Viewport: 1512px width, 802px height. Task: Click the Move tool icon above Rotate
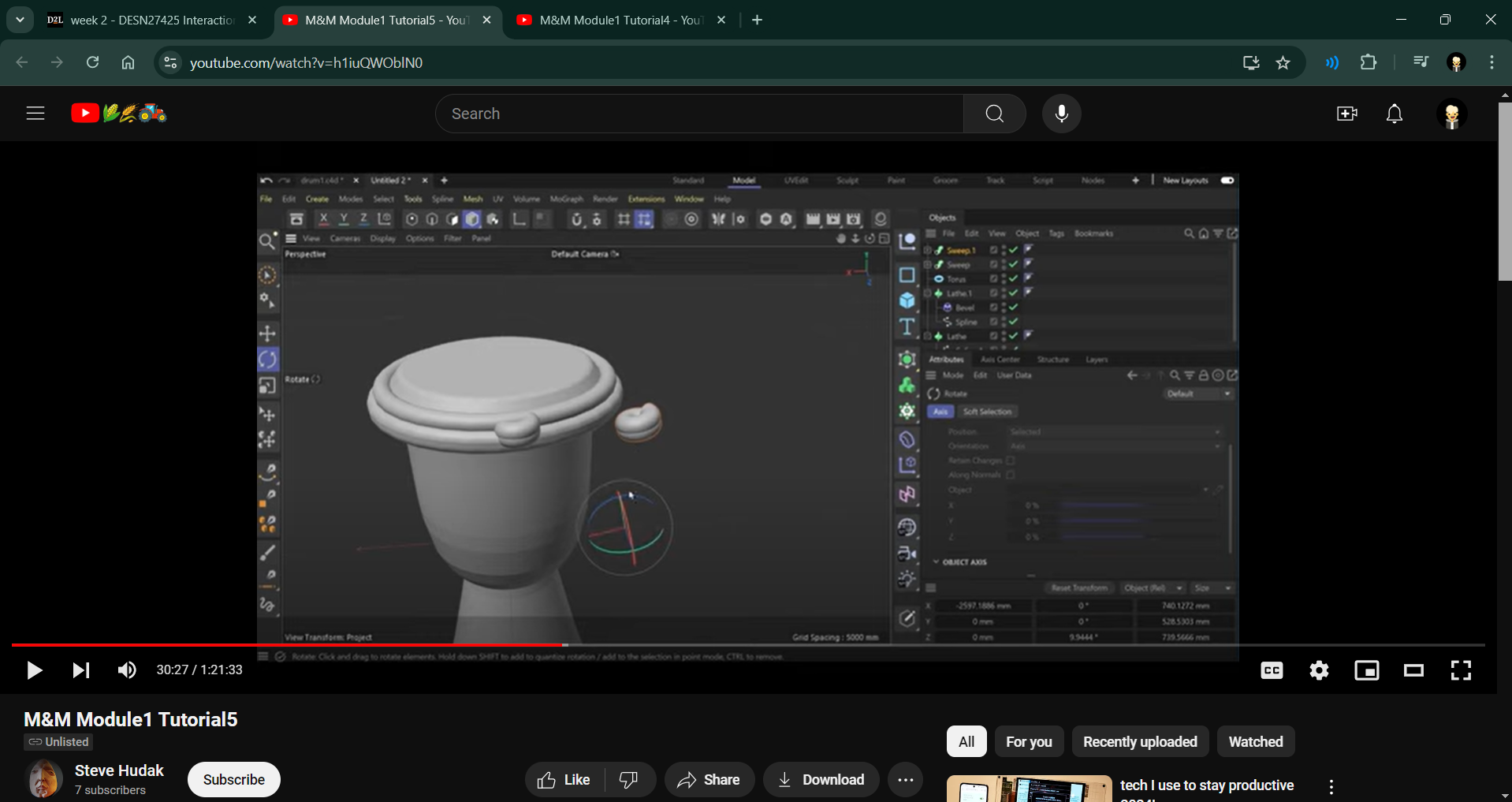click(x=267, y=334)
